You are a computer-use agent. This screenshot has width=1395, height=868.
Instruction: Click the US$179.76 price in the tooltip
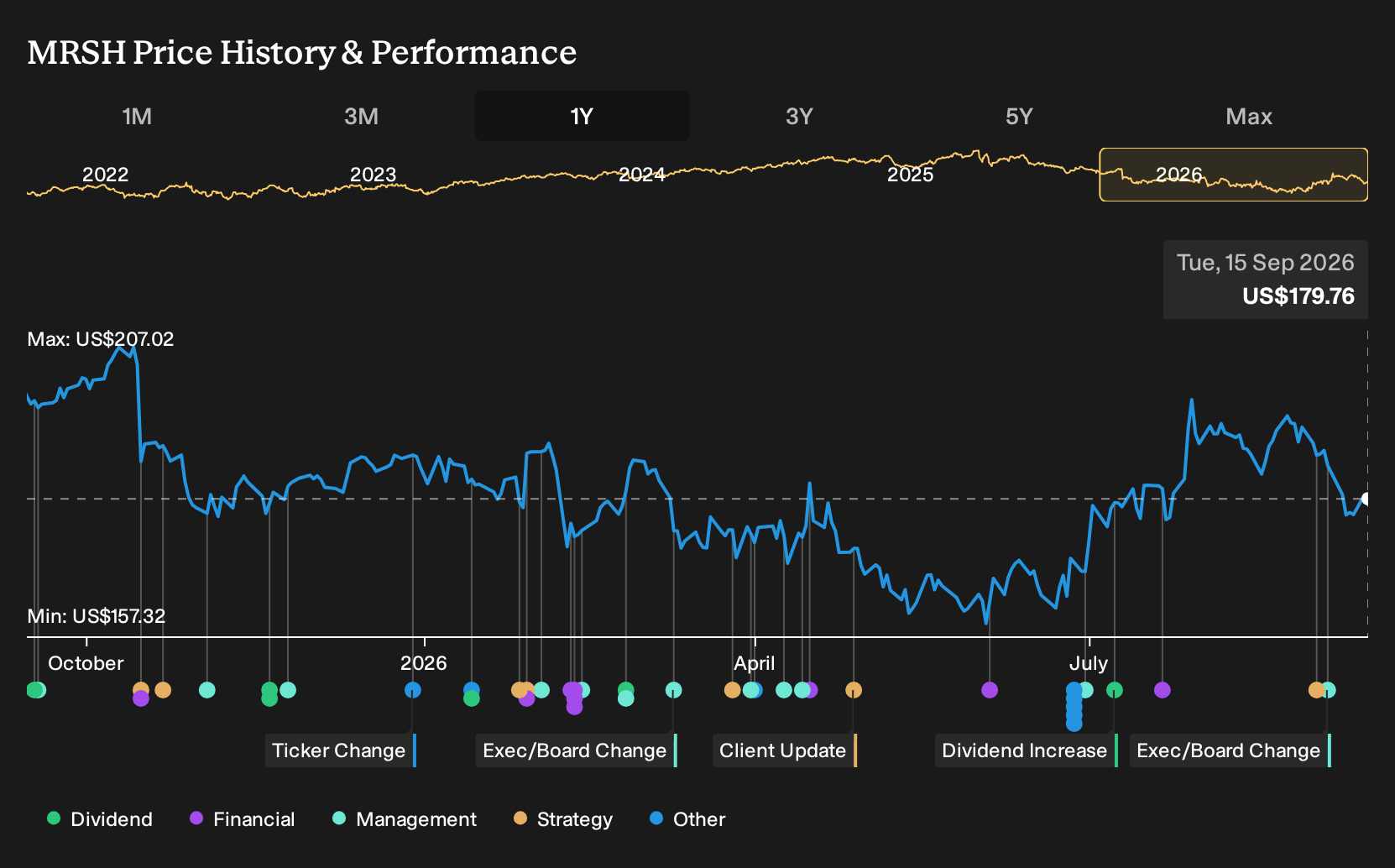click(x=1298, y=296)
